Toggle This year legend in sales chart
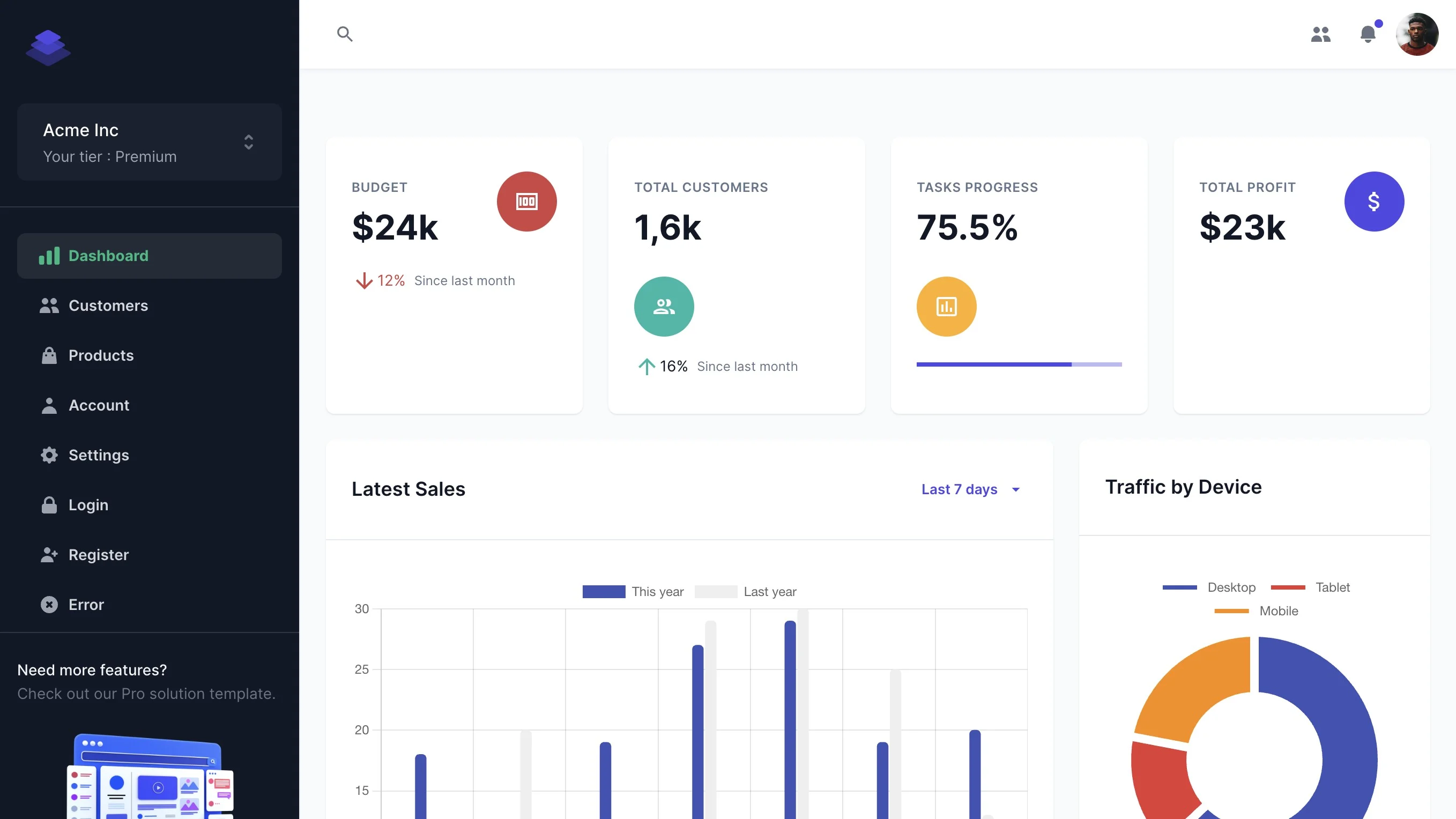The image size is (1456, 819). click(x=633, y=591)
